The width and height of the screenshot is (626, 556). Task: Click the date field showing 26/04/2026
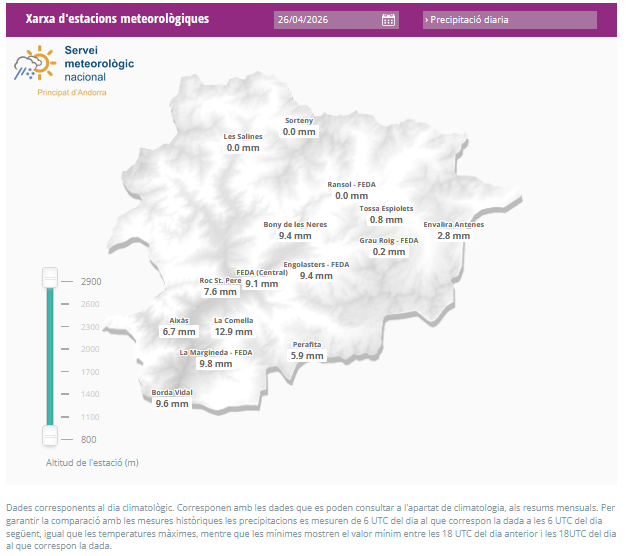[325, 20]
